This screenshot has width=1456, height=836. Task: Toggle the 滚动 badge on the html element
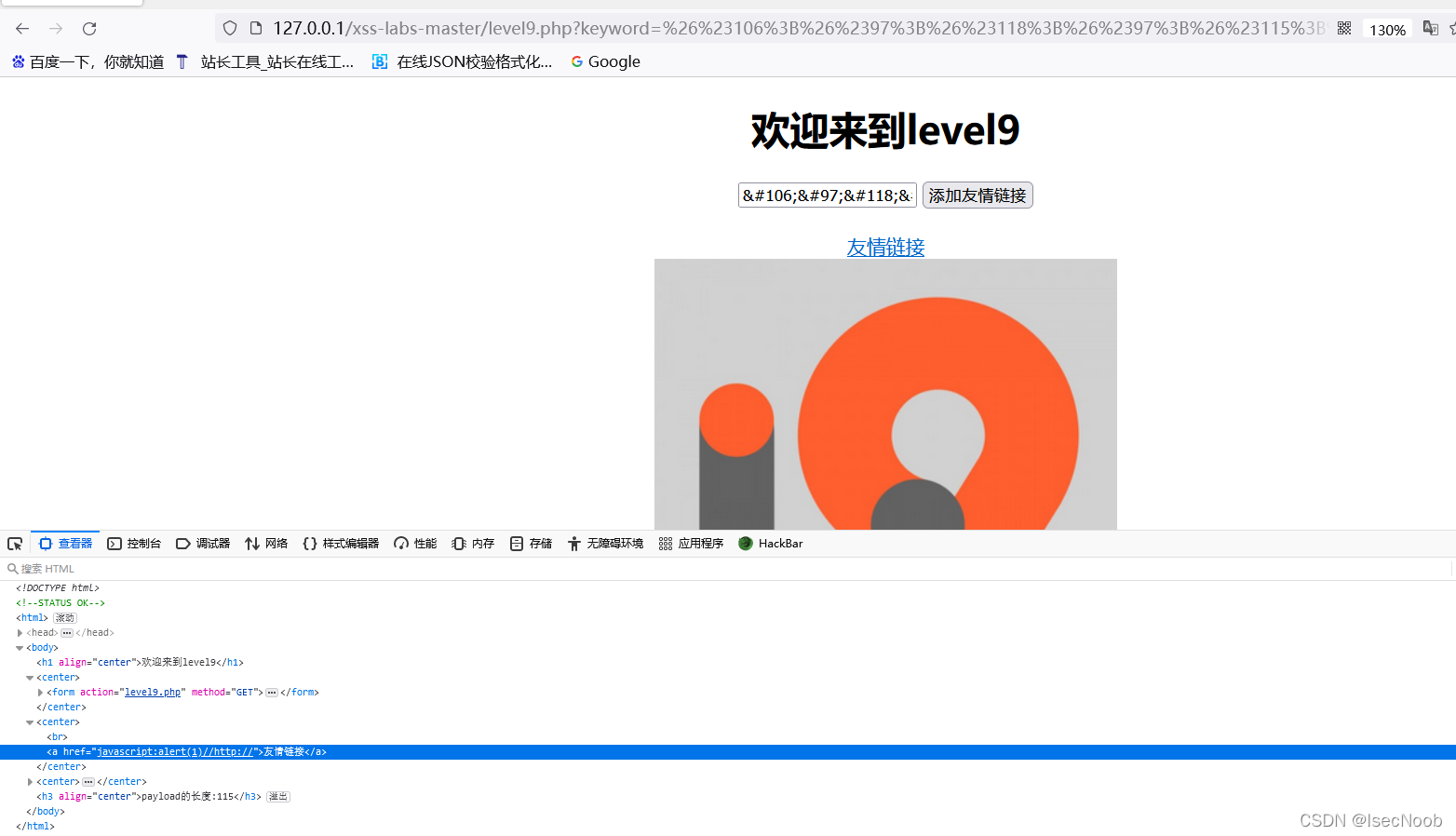tap(63, 617)
